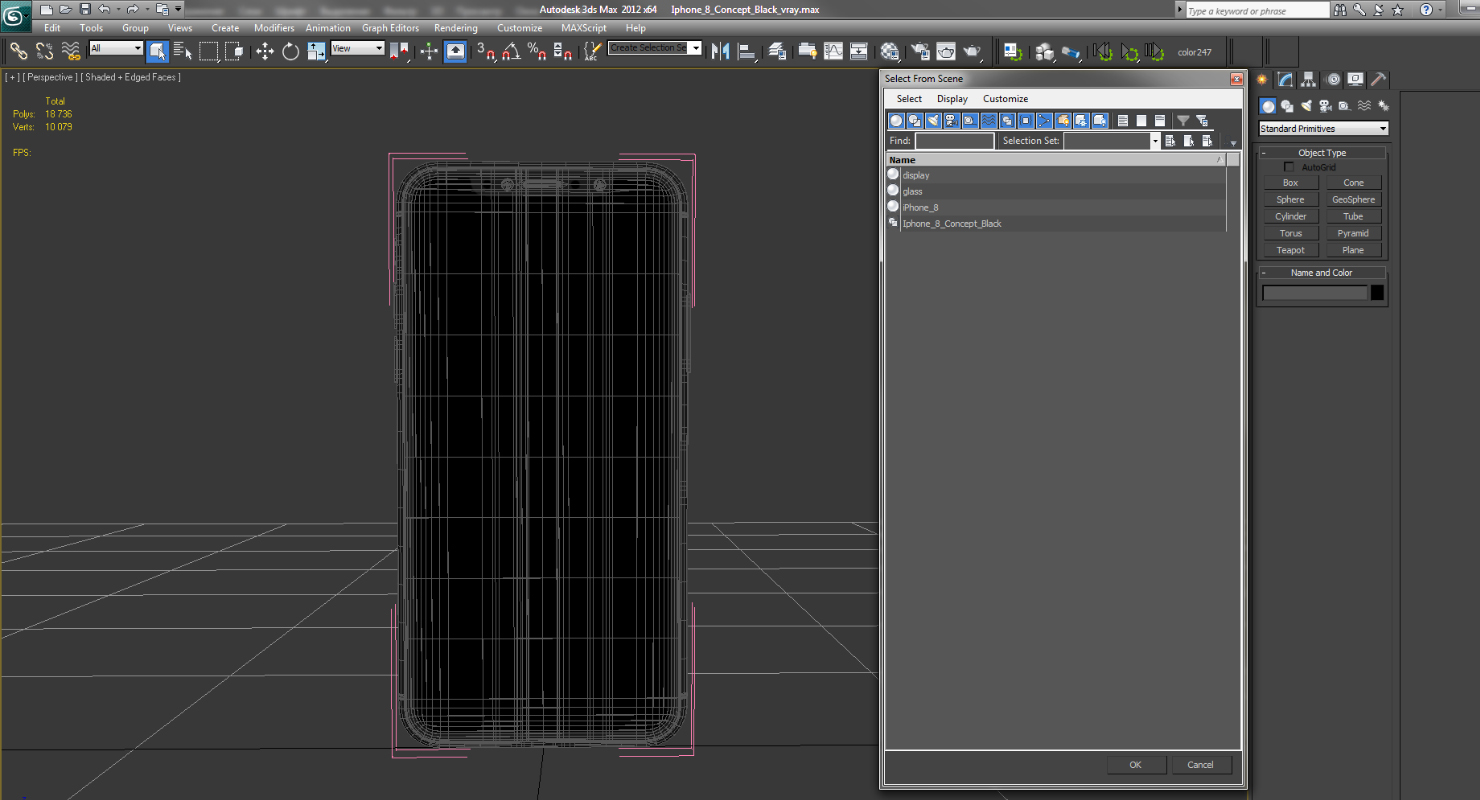Click the help search keyword field

(1258, 10)
